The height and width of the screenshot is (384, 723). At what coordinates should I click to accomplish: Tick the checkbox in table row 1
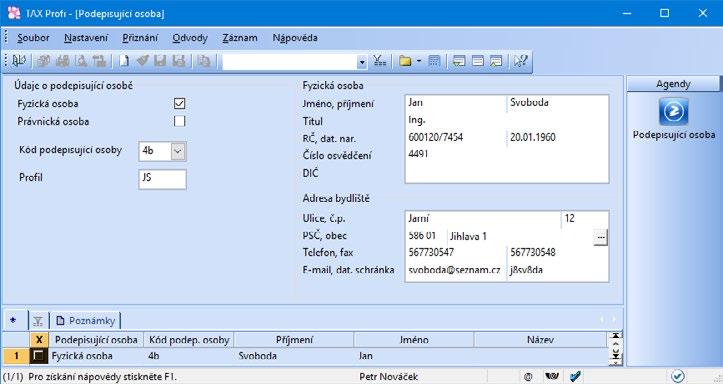point(39,356)
